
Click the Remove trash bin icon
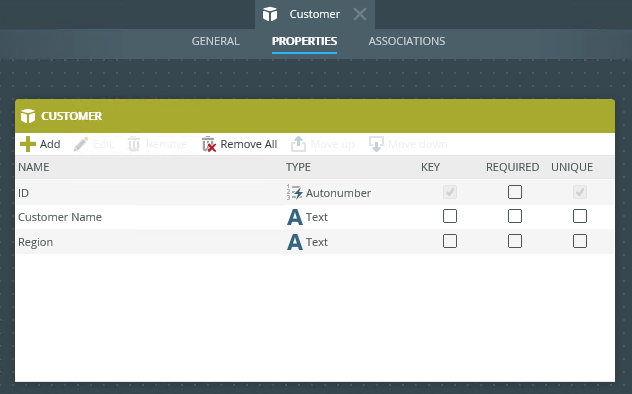(x=134, y=144)
